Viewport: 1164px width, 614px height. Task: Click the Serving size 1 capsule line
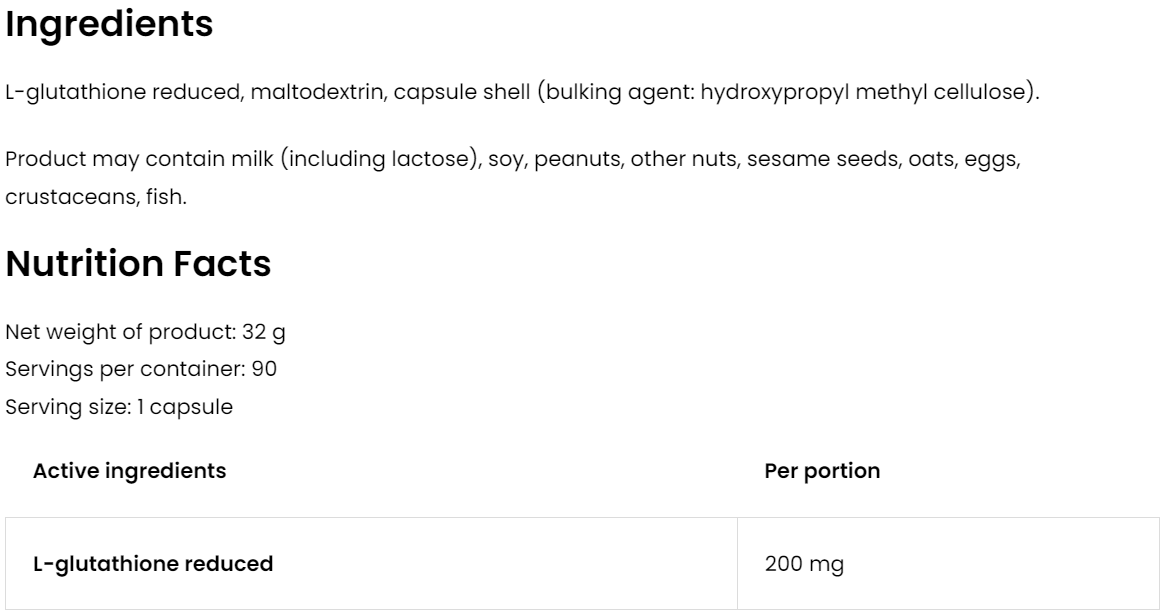(x=119, y=407)
